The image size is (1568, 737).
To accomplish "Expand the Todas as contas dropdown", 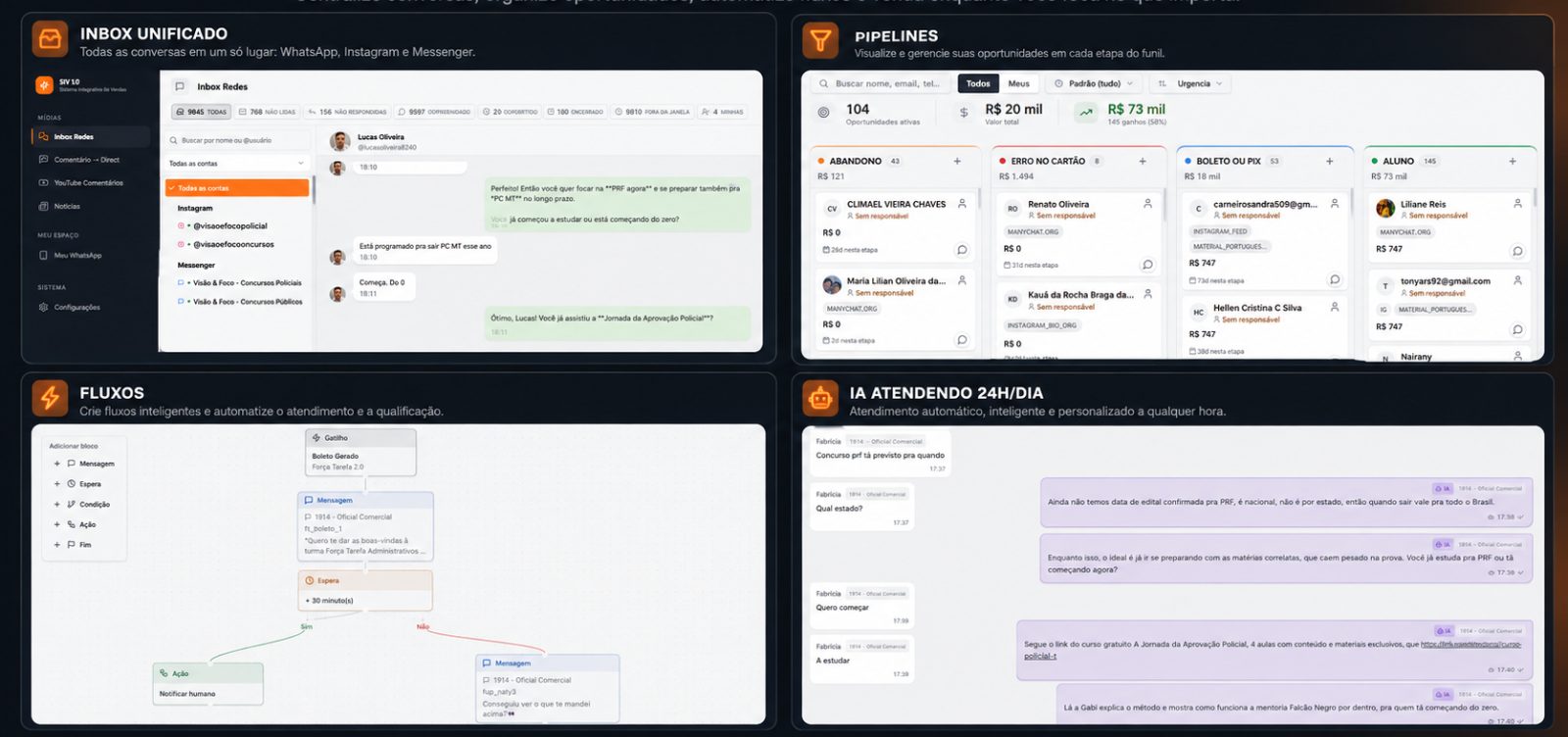I will point(237,164).
